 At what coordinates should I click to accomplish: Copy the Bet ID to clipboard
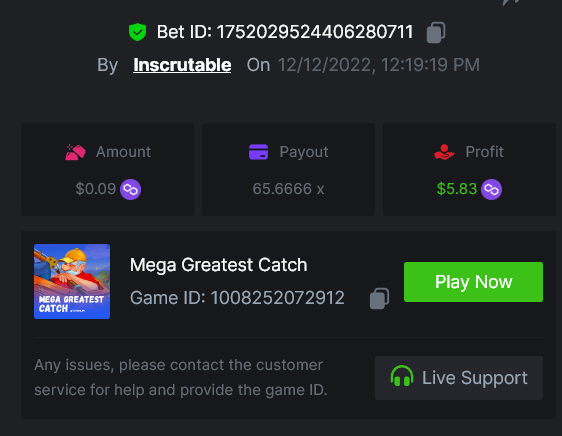point(436,32)
